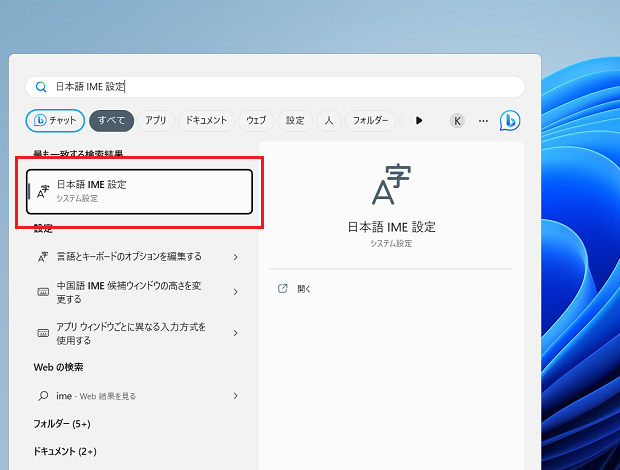
Task: Click language icon beside 言語とキーボードのオプション
Action: 43,257
